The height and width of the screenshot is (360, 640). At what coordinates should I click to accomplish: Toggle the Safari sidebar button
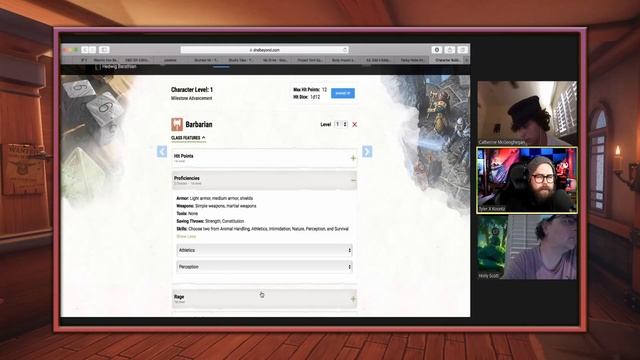pyautogui.click(x=104, y=50)
